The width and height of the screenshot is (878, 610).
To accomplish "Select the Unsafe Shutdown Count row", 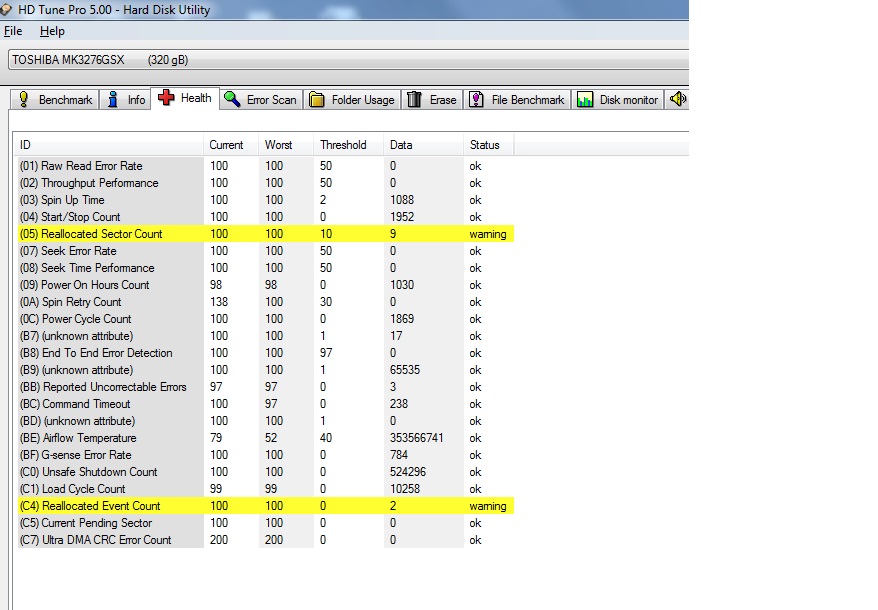I will (266, 472).
